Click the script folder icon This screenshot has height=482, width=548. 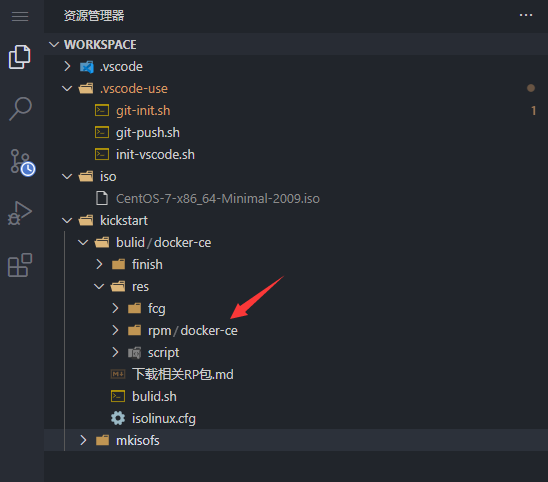(135, 353)
